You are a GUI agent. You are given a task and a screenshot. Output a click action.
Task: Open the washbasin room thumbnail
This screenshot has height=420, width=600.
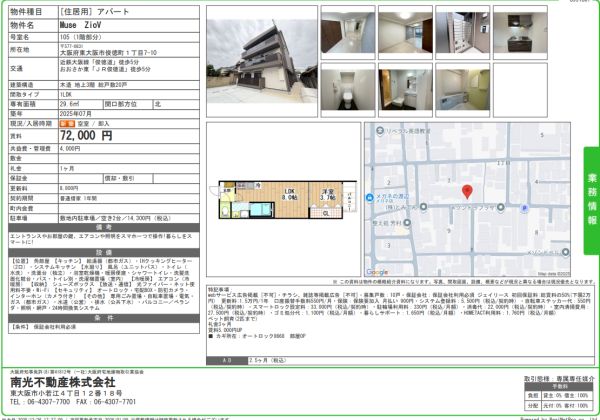point(405,90)
